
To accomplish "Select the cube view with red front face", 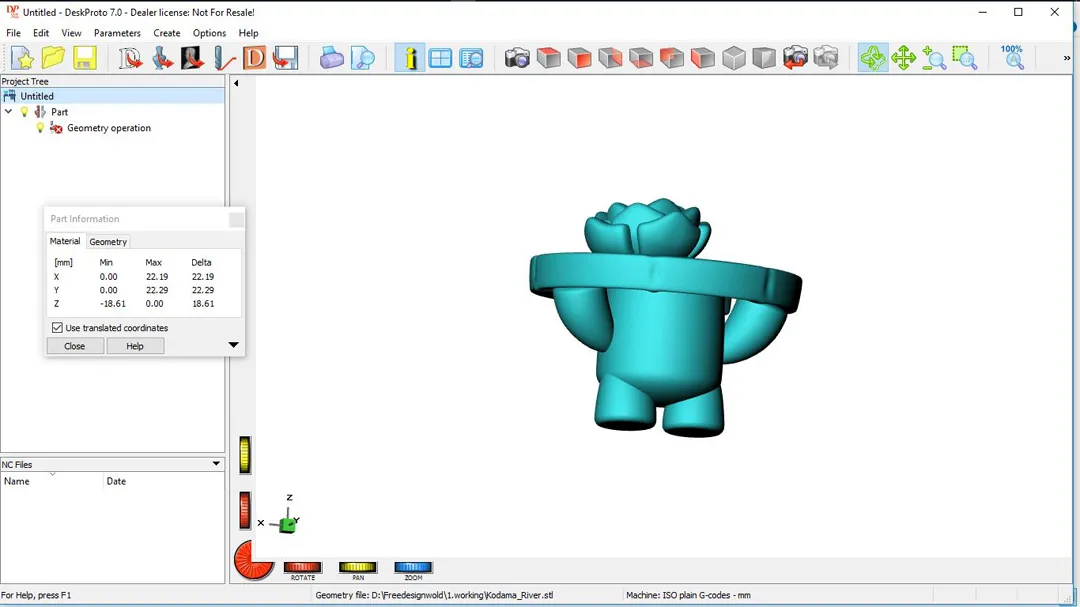I will 579,58.
